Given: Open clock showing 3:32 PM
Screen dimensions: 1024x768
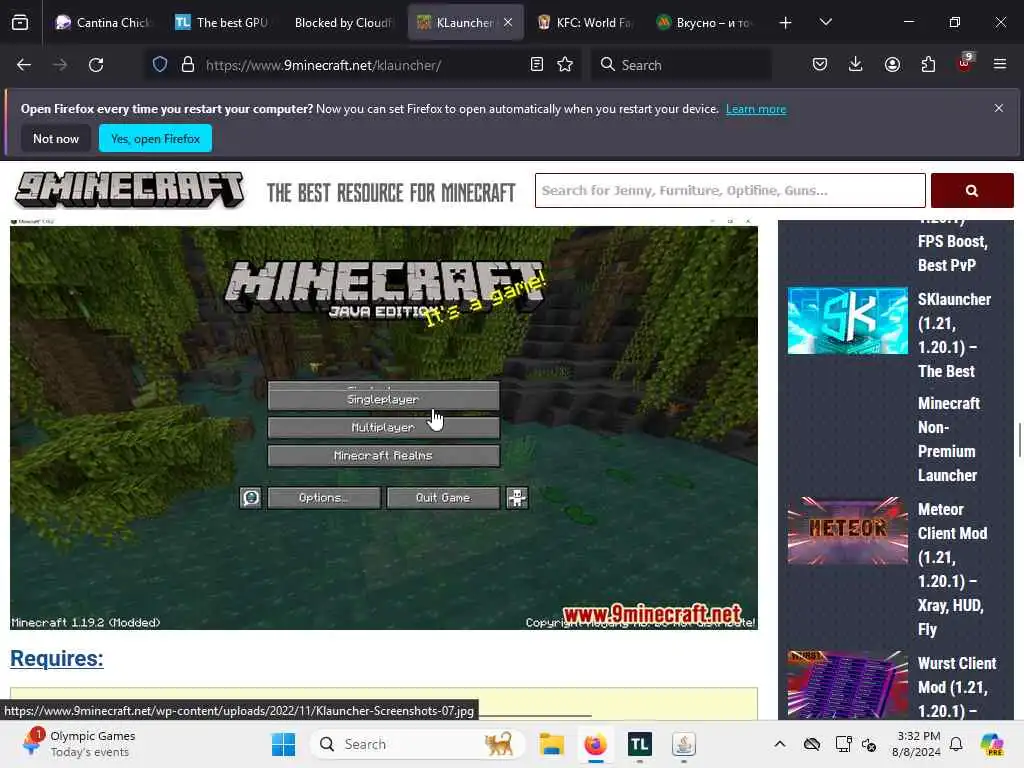Looking at the screenshot, I should pyautogui.click(x=916, y=744).
